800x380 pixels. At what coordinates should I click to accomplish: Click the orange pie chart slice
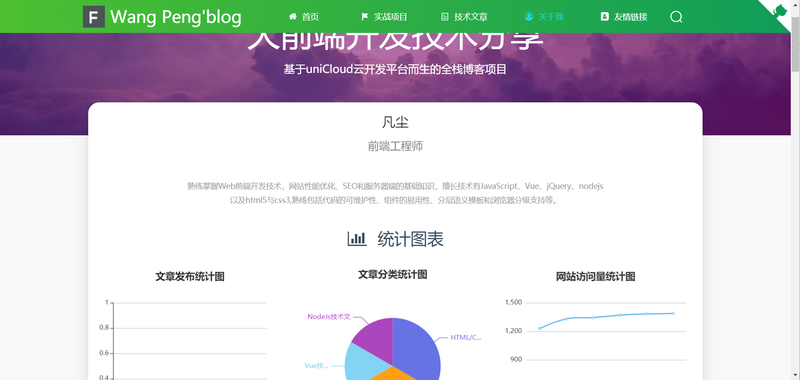point(392,375)
